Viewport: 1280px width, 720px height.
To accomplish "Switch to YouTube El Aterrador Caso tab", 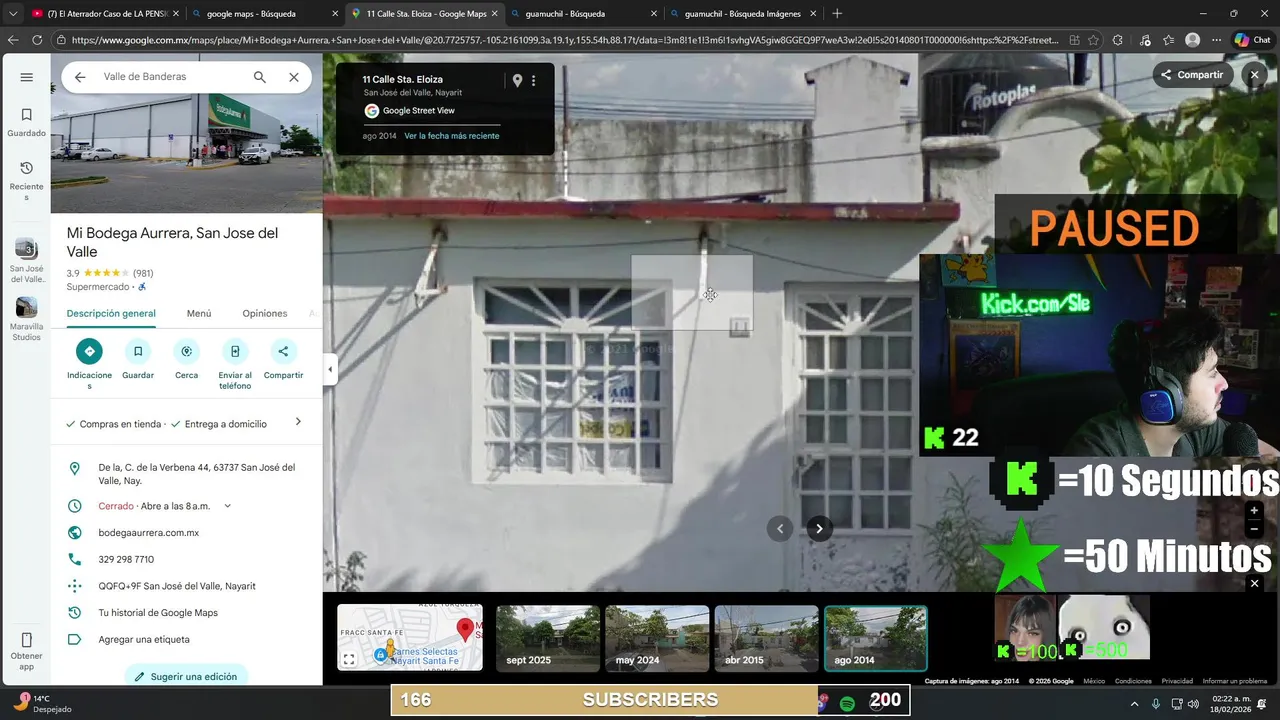I will tap(105, 14).
